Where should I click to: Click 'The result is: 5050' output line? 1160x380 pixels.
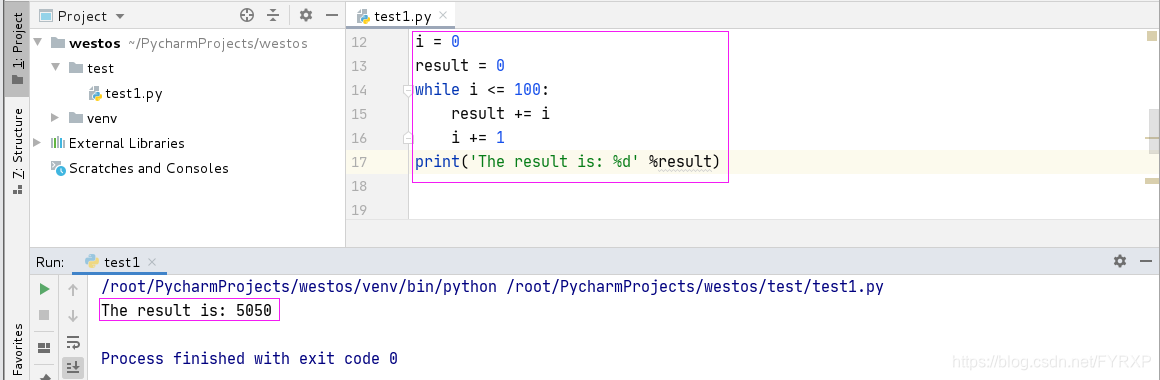(186, 311)
